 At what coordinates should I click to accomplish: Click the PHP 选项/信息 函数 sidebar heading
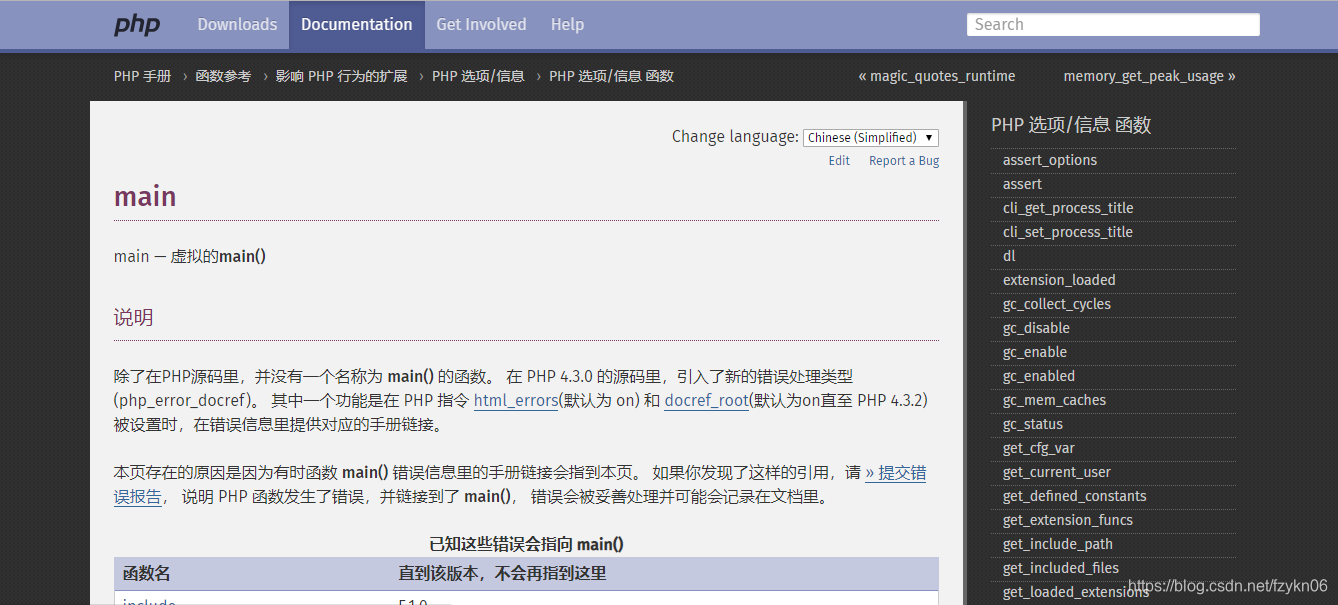tap(1071, 125)
